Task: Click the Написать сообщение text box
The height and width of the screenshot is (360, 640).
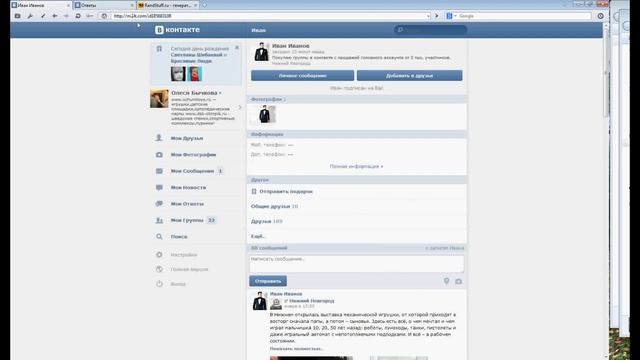Action: coord(357,264)
